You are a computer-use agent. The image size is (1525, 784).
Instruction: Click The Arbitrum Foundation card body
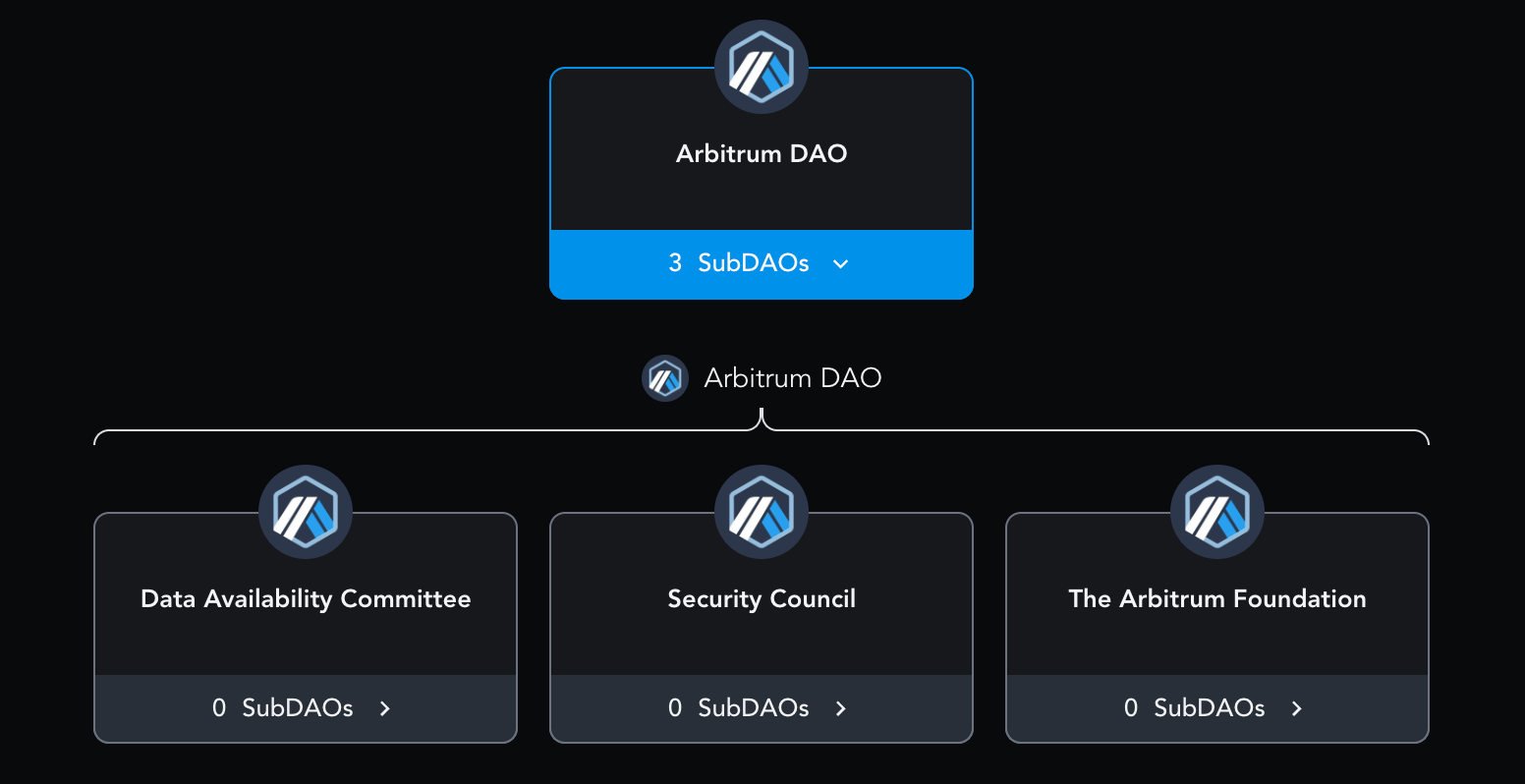coord(1216,598)
